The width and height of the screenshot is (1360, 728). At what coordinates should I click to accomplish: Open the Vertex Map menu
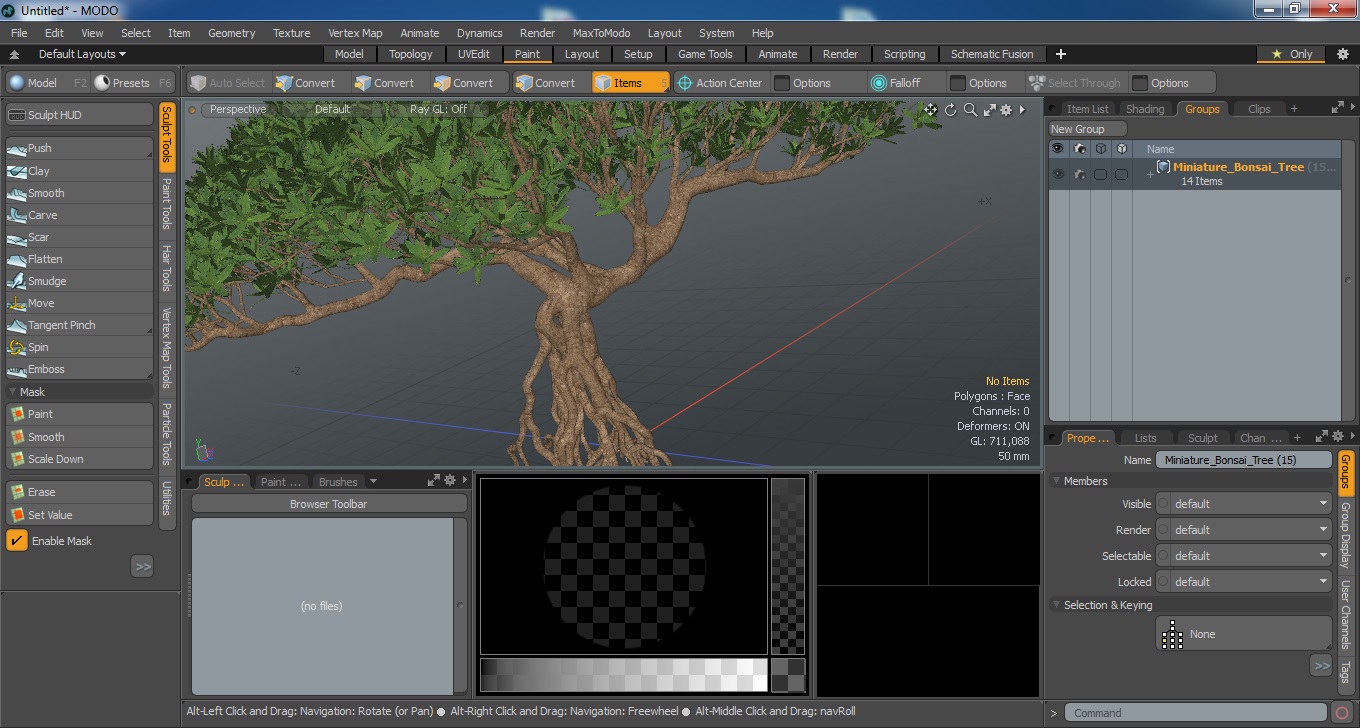tap(355, 33)
